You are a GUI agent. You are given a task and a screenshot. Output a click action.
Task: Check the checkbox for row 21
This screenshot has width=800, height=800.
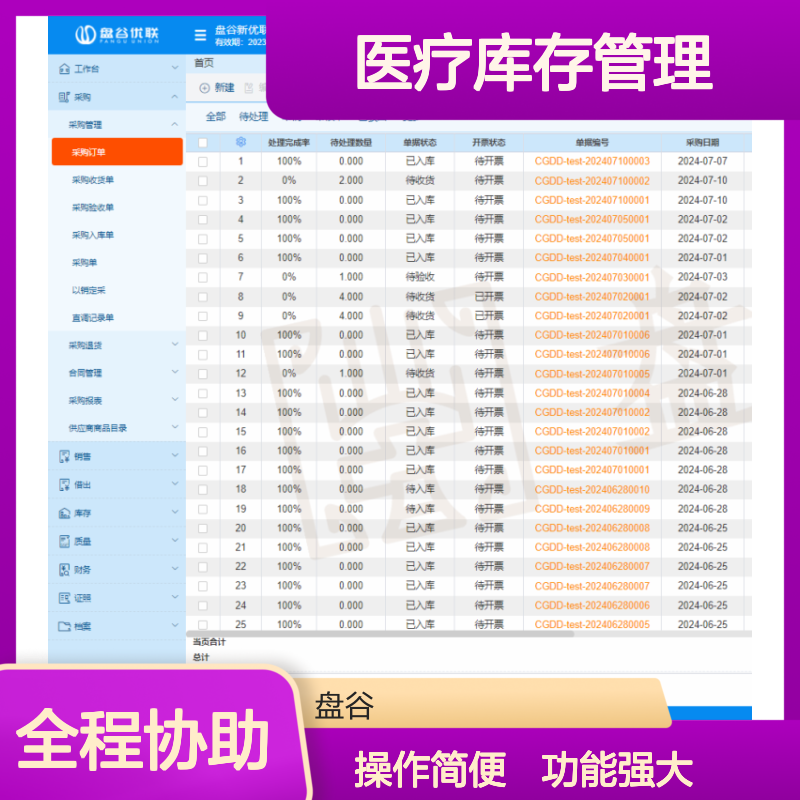203,548
